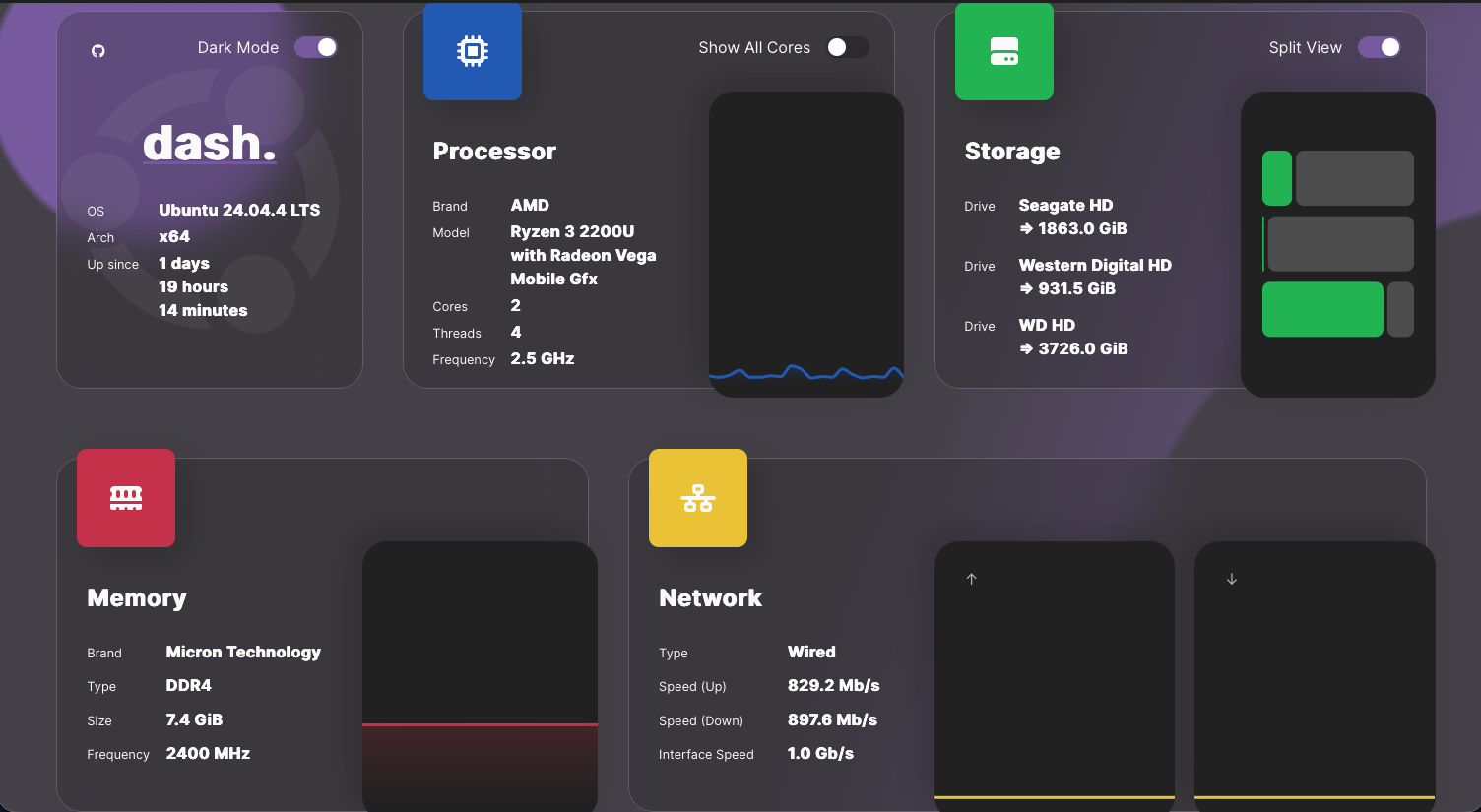
Task: Turn off the Split View toggle
Action: (1380, 47)
